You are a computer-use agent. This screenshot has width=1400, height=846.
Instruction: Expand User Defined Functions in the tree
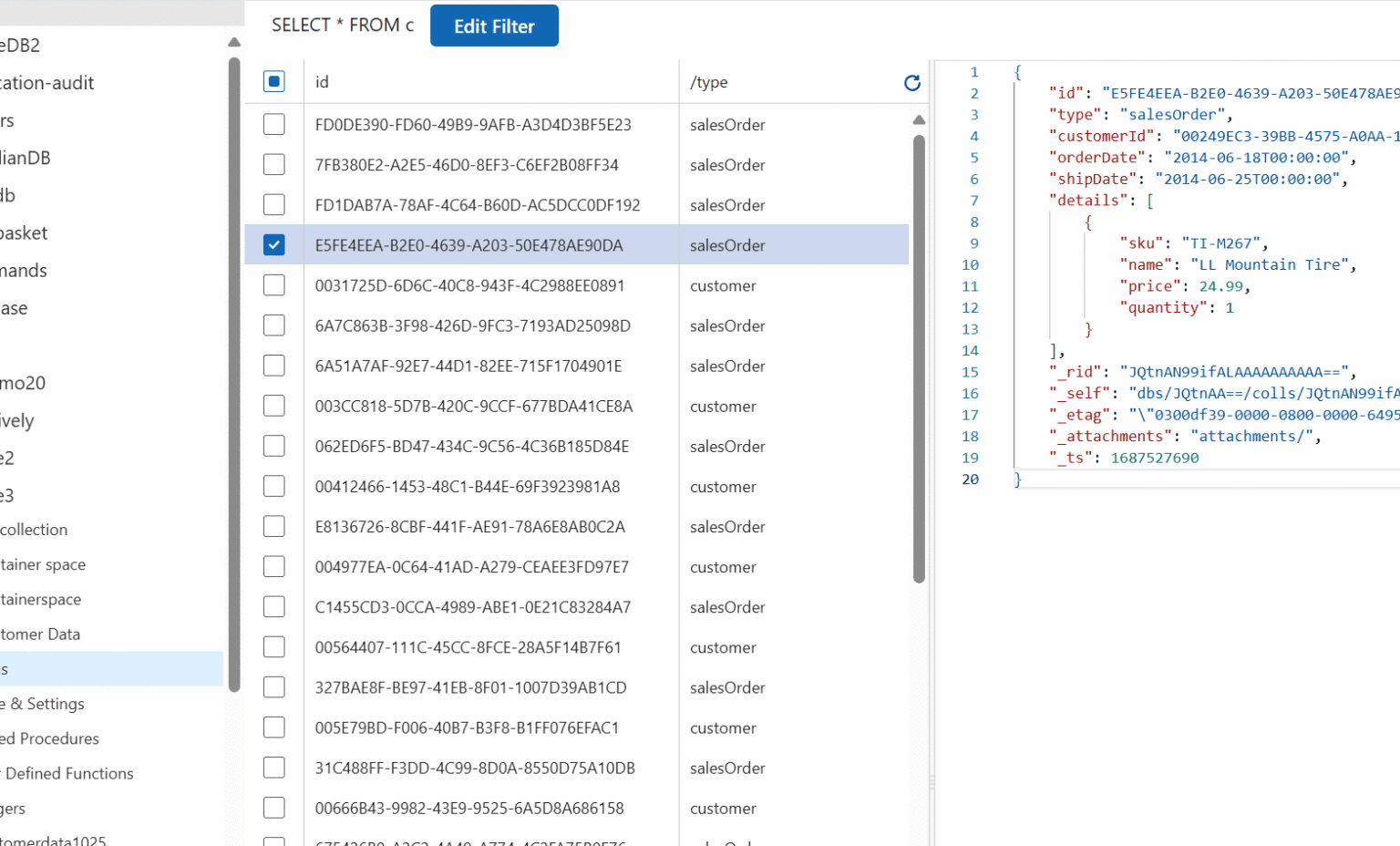pyautogui.click(x=68, y=773)
